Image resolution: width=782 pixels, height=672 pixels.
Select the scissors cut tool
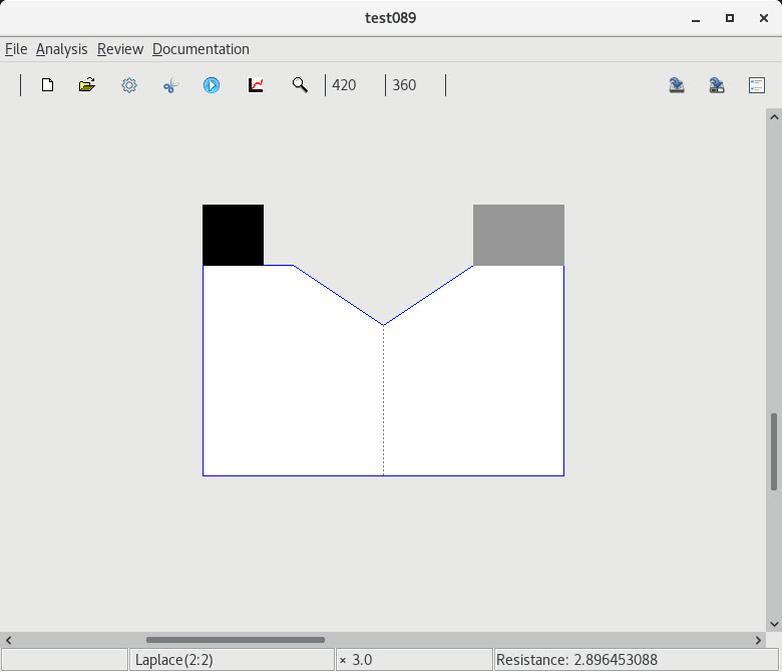pyautogui.click(x=170, y=85)
